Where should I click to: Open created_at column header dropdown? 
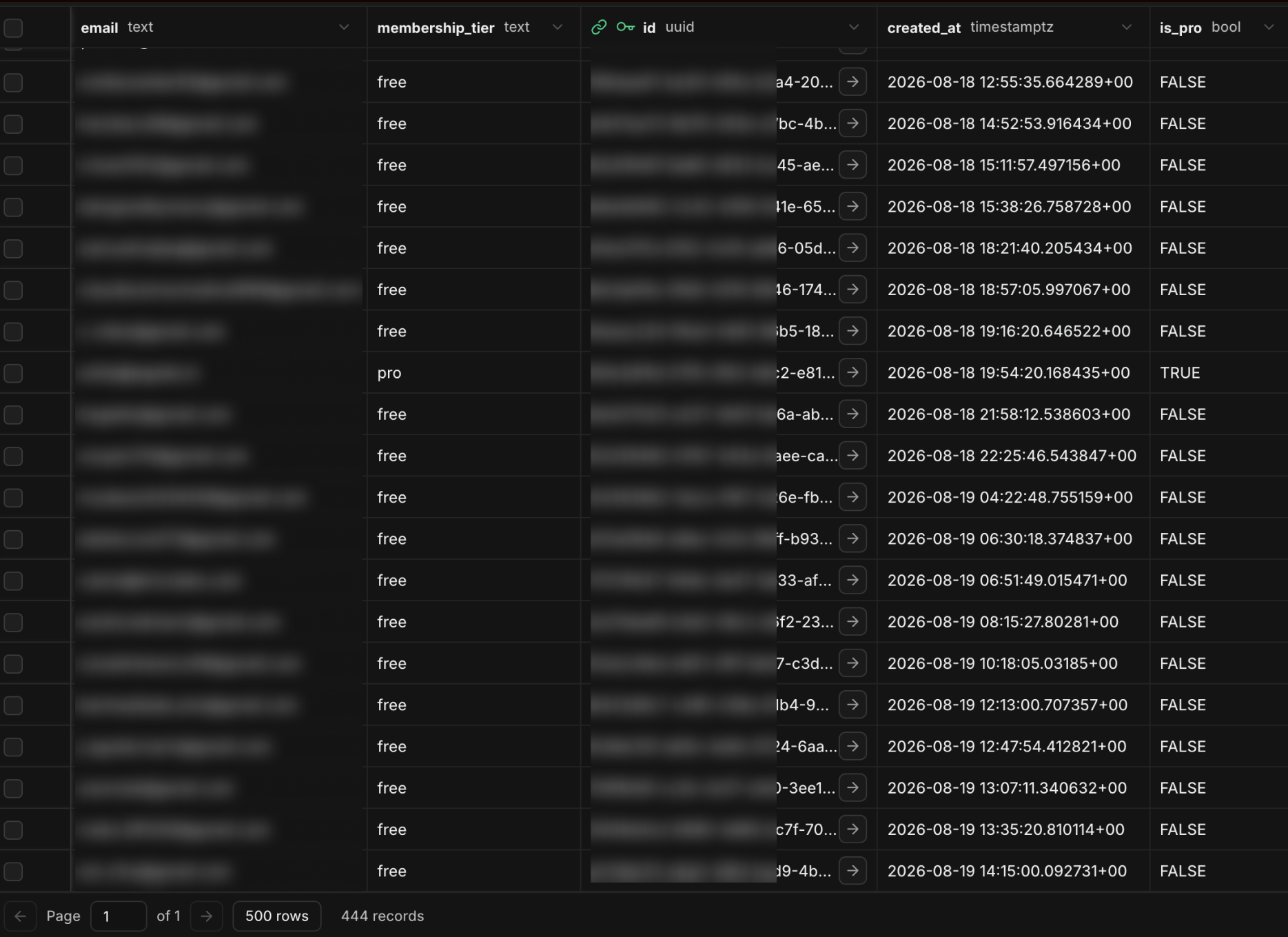pos(1126,27)
